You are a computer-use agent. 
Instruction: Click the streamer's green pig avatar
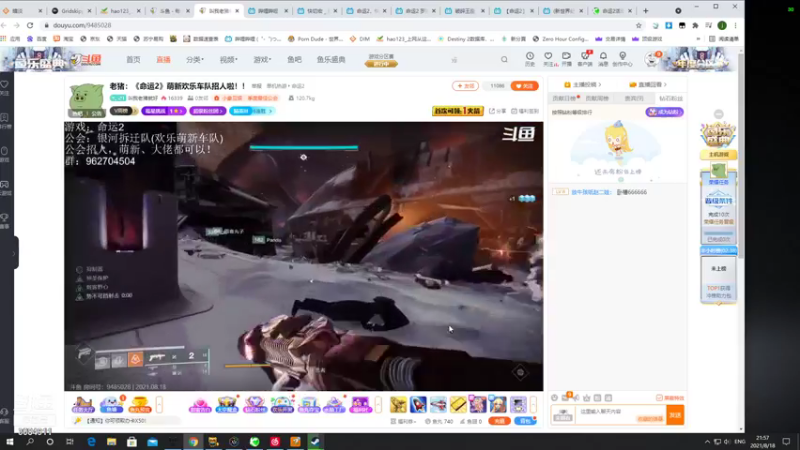point(86,98)
